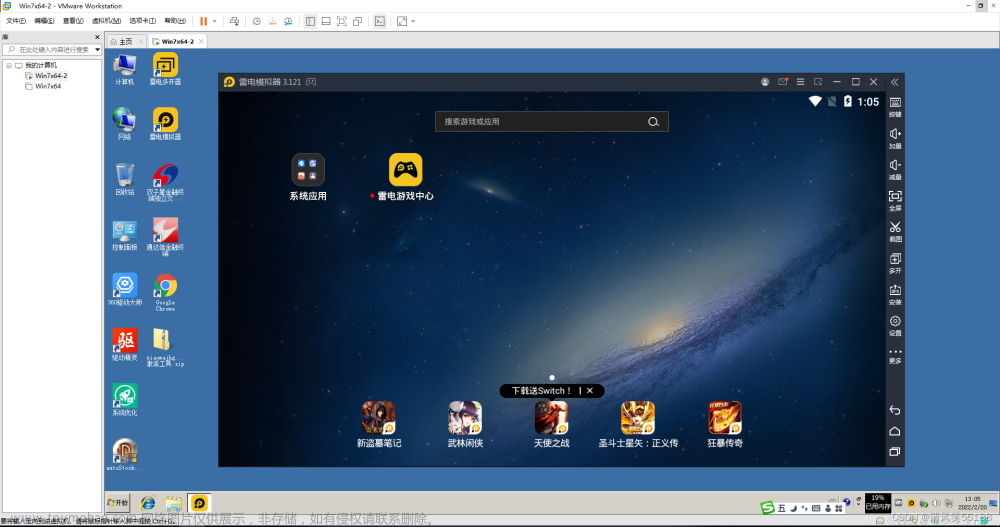Open the multi-instance (多开) tool

895,262
